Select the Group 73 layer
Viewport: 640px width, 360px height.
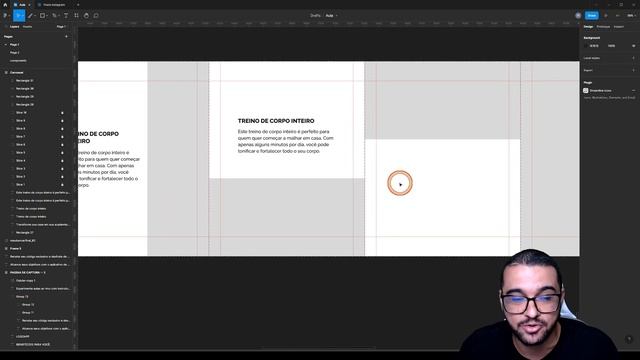click(x=22, y=296)
